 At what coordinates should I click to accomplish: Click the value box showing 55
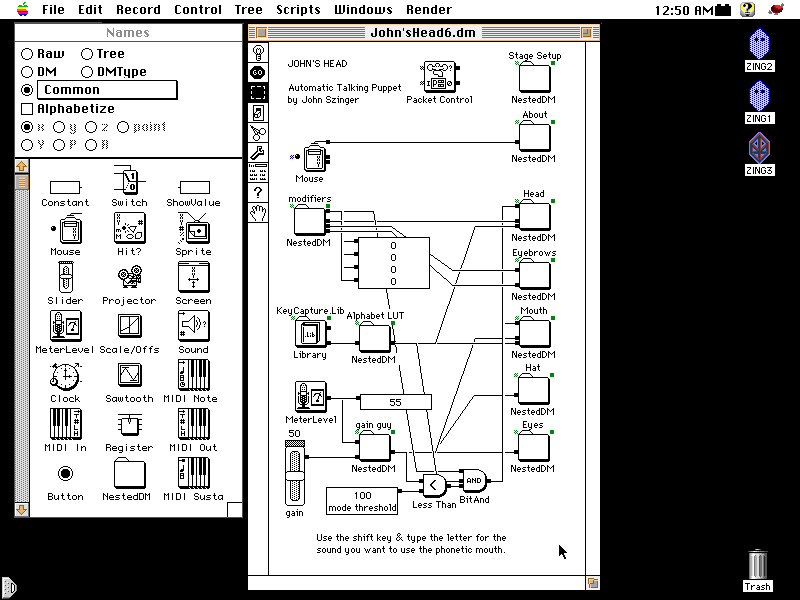click(x=395, y=402)
